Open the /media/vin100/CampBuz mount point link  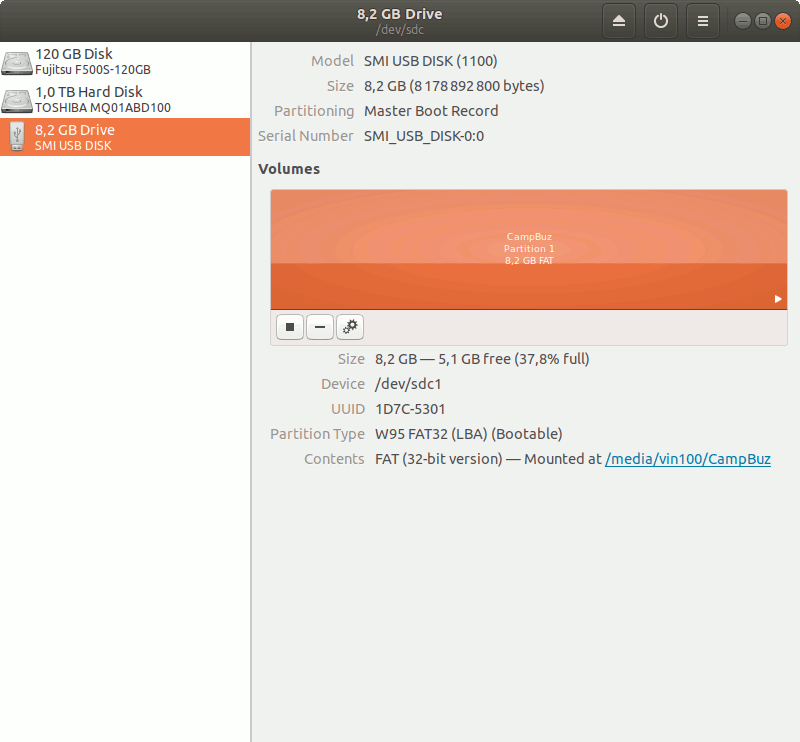[688, 459]
